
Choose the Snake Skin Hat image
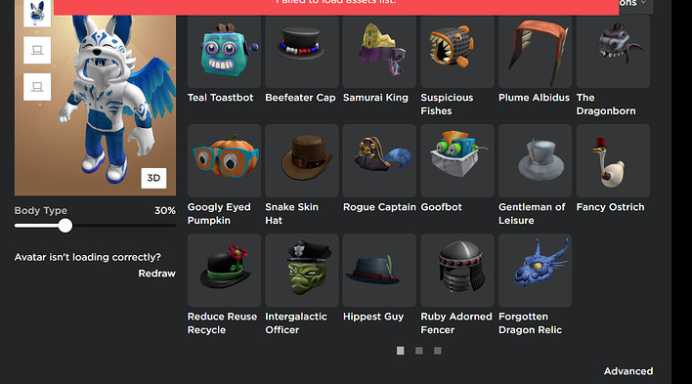tap(302, 161)
